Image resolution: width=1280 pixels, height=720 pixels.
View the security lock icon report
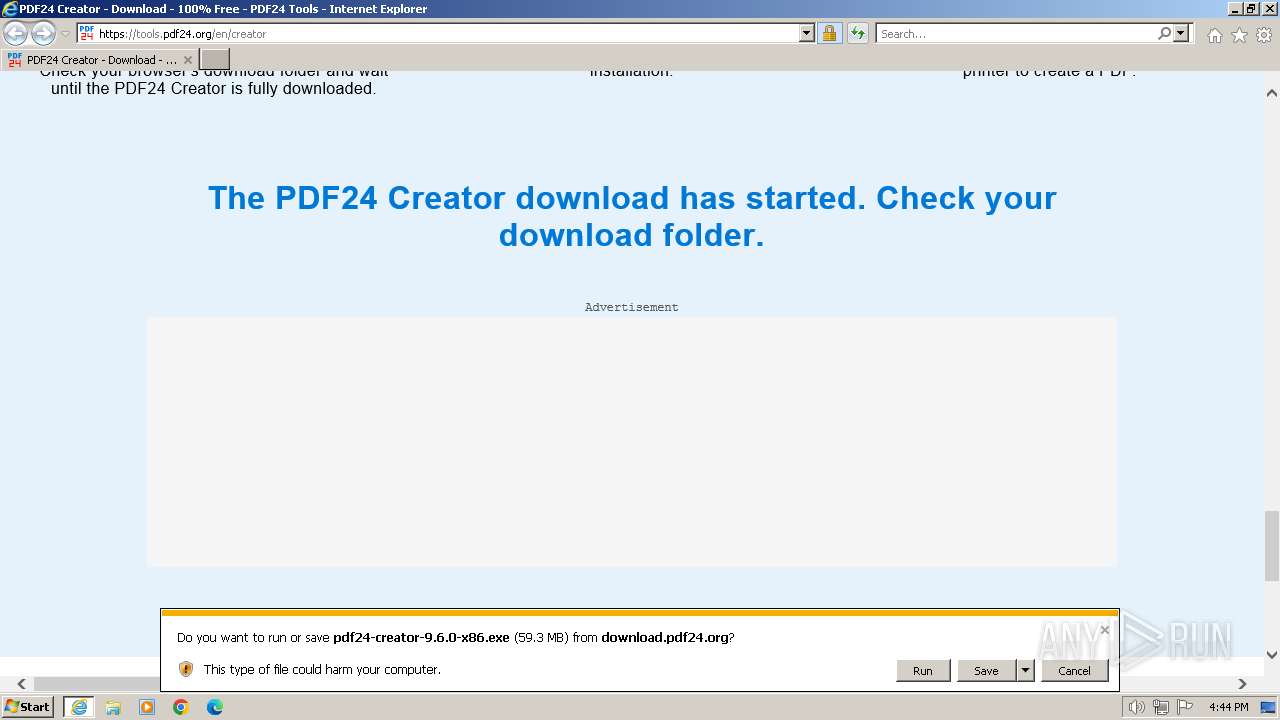[x=829, y=33]
